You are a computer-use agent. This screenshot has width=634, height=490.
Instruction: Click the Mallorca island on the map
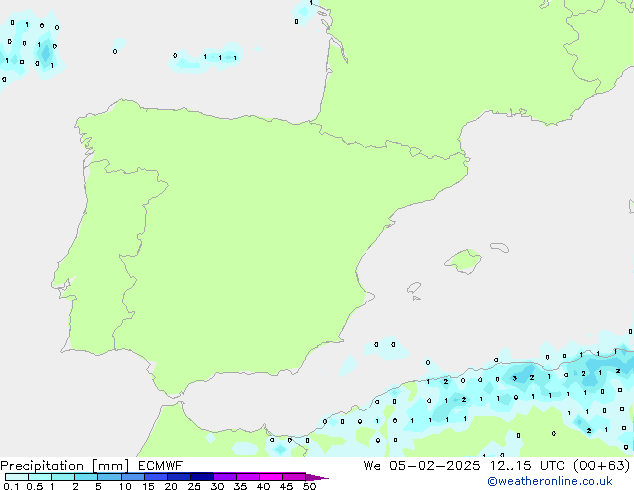(x=463, y=261)
